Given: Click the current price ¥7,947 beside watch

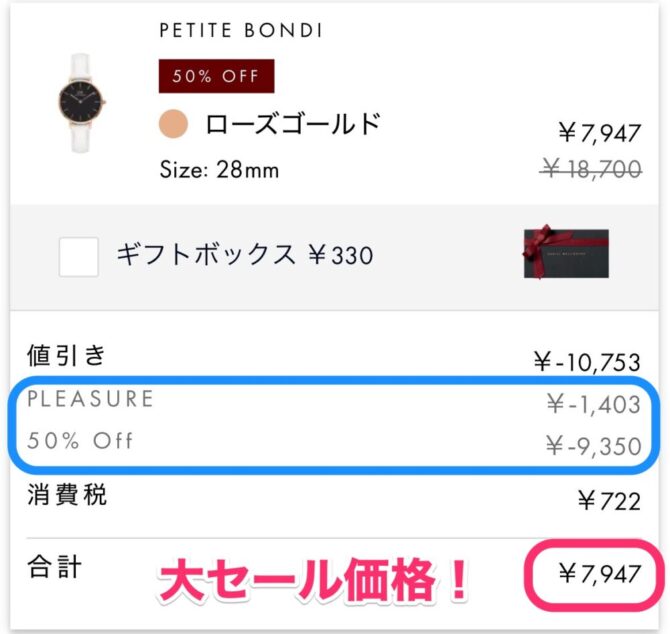Looking at the screenshot, I should (x=599, y=132).
